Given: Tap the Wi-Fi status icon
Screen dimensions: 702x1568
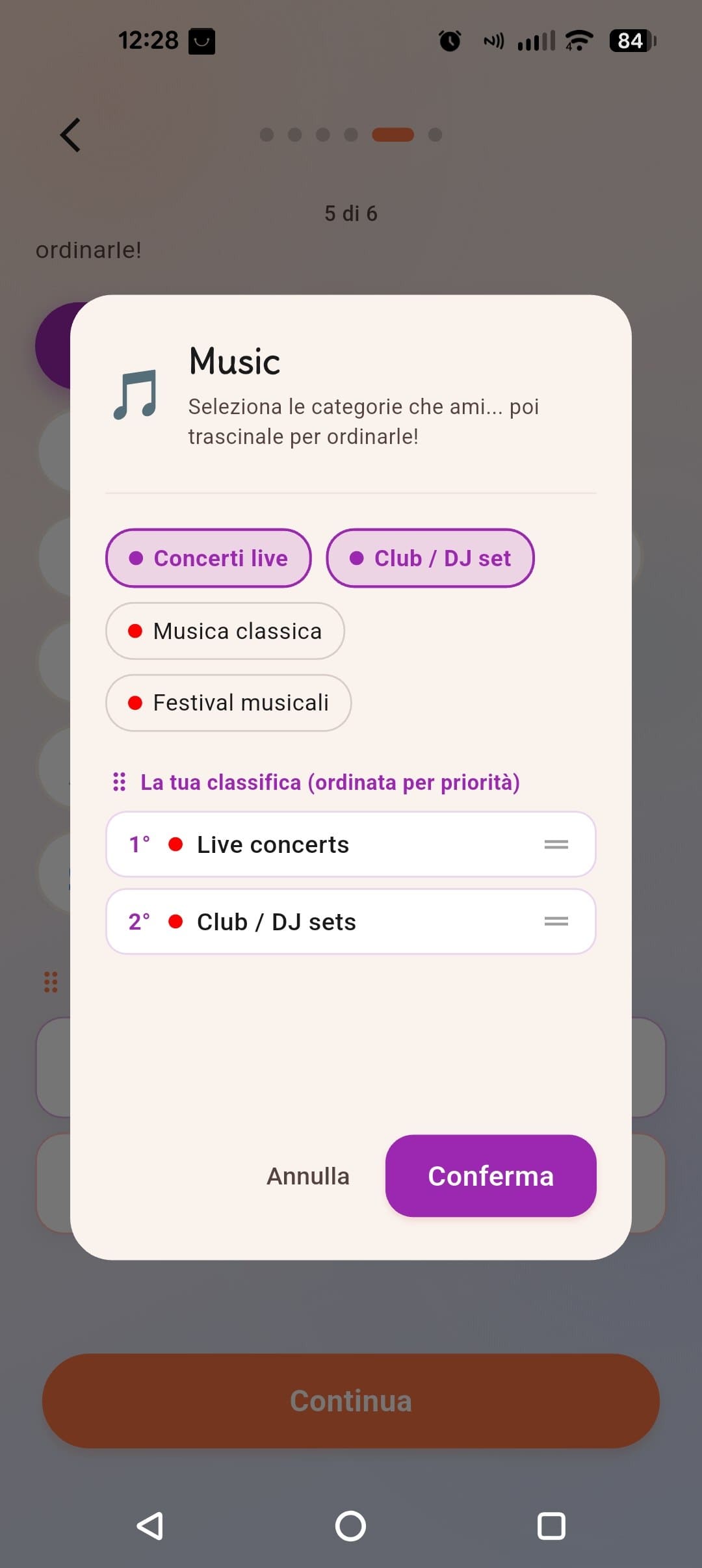Looking at the screenshot, I should pos(578,40).
